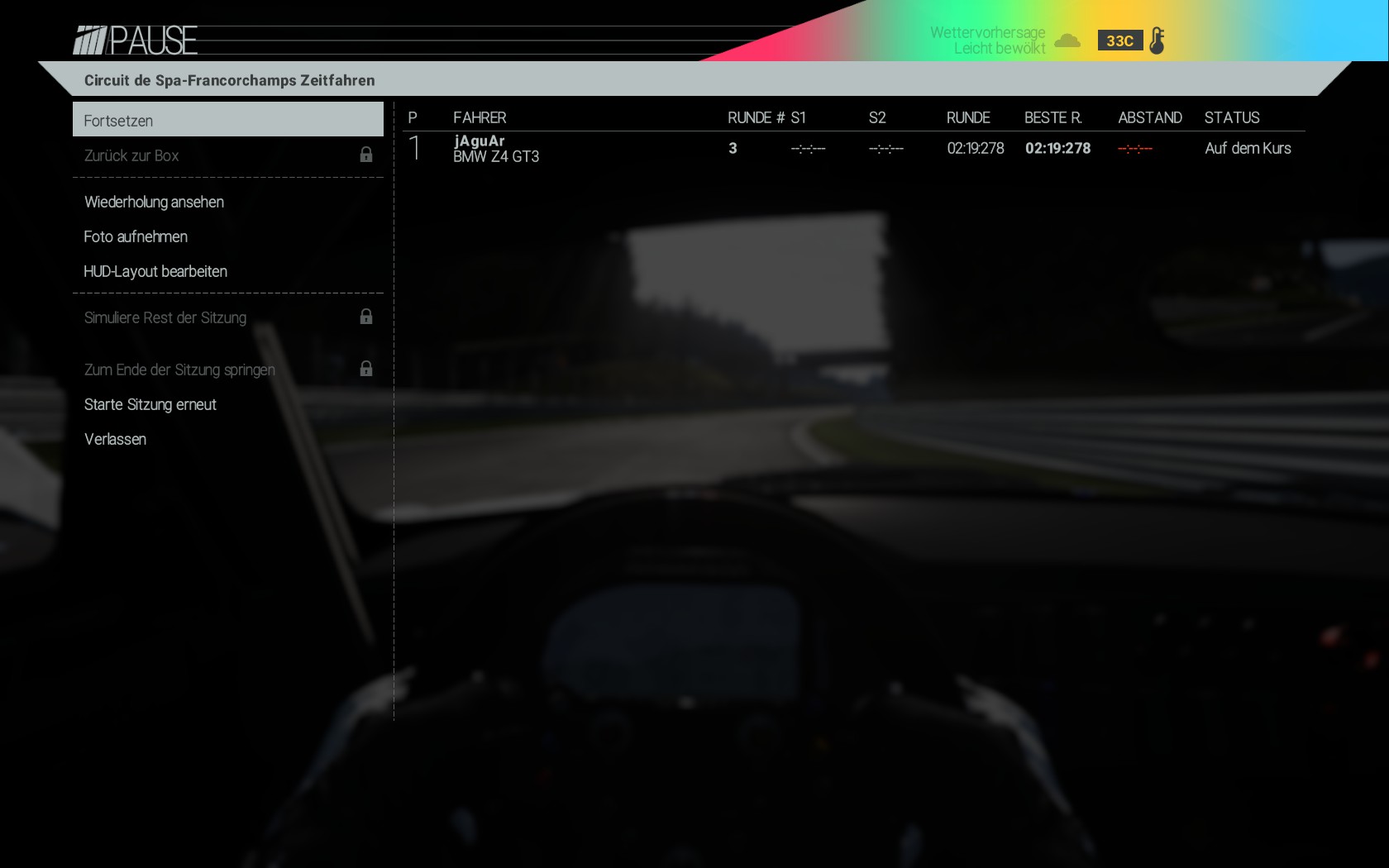The image size is (1389, 868).
Task: Click the Auf dem Kurs status
Action: [x=1248, y=148]
